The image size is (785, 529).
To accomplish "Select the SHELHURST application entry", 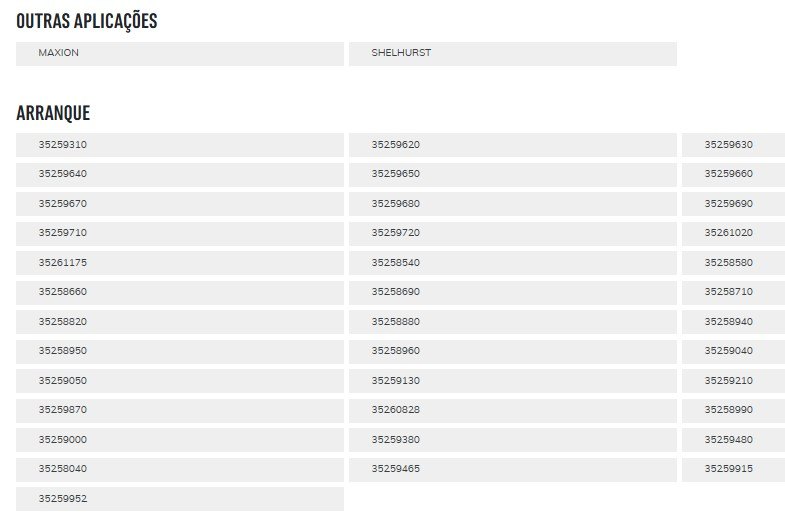I will pyautogui.click(x=513, y=54).
